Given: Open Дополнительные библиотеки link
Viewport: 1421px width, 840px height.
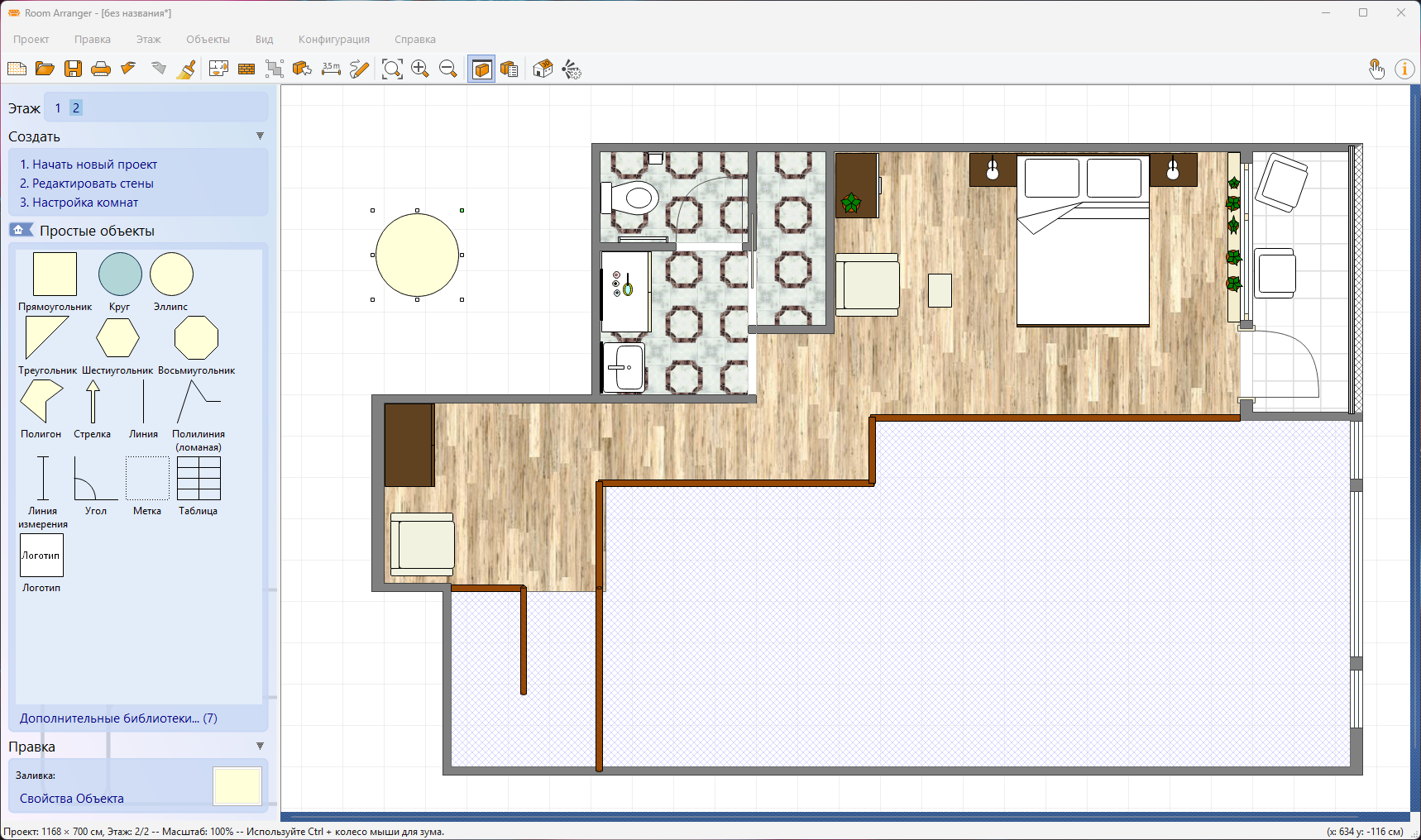Looking at the screenshot, I should click(x=118, y=718).
